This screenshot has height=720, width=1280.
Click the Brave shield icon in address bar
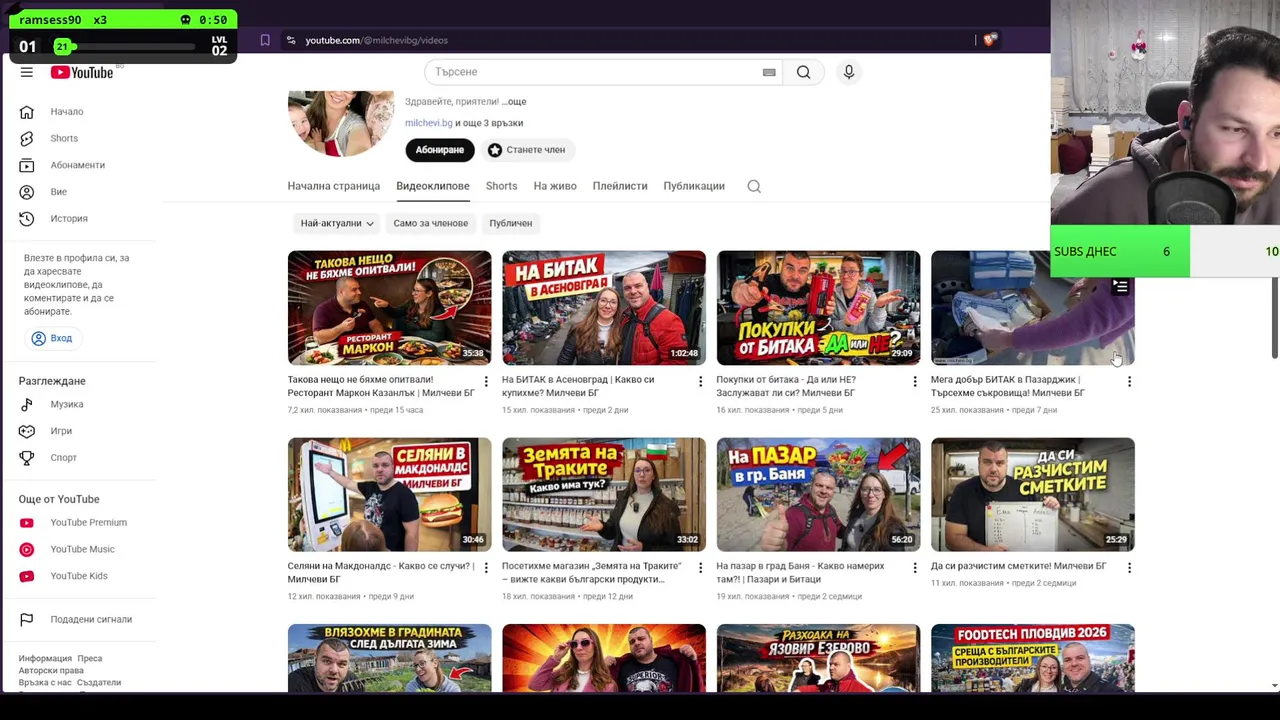990,40
